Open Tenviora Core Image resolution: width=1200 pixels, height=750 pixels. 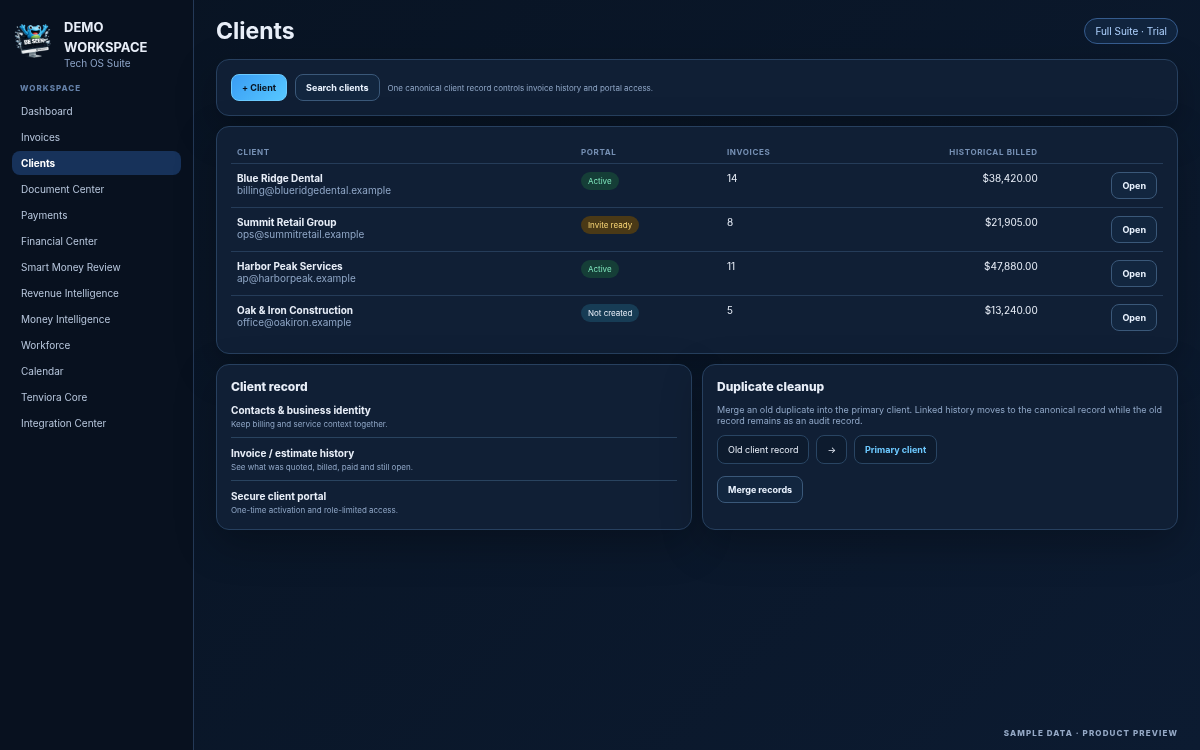tap(96, 397)
